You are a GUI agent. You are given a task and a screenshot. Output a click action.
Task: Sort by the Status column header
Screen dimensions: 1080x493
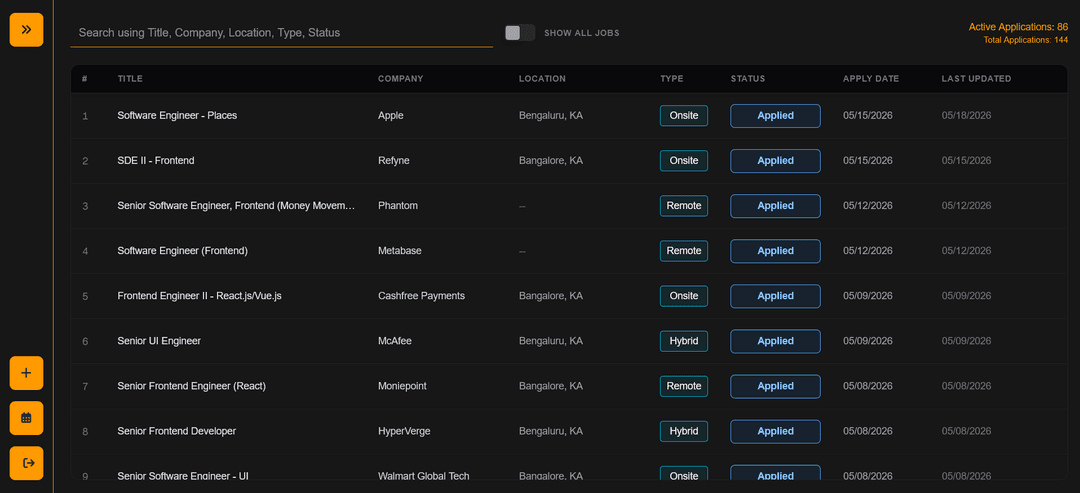(x=748, y=78)
